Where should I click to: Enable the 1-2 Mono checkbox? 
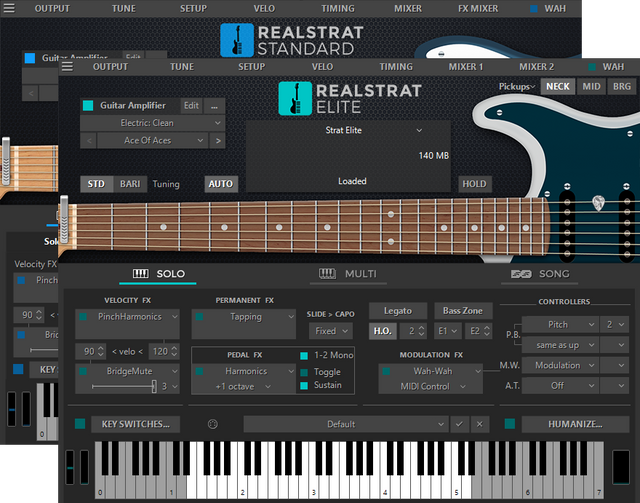coord(305,356)
